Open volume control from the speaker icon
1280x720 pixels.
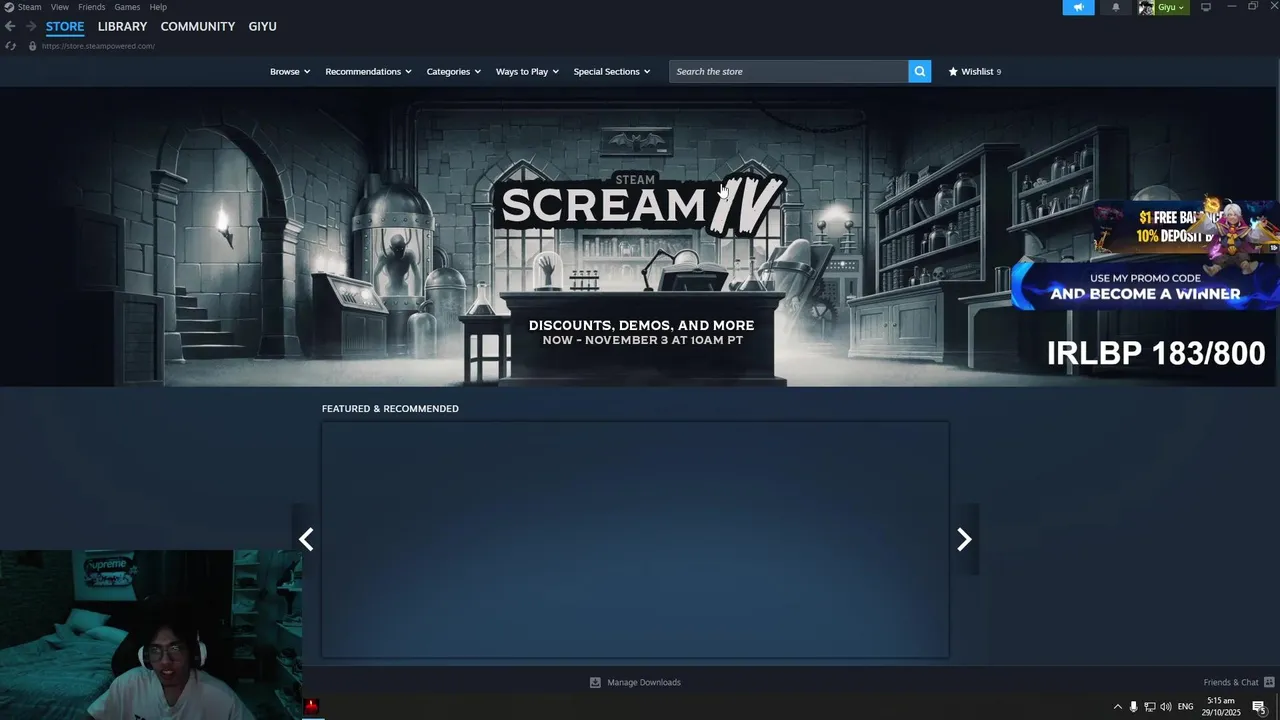tap(1165, 707)
